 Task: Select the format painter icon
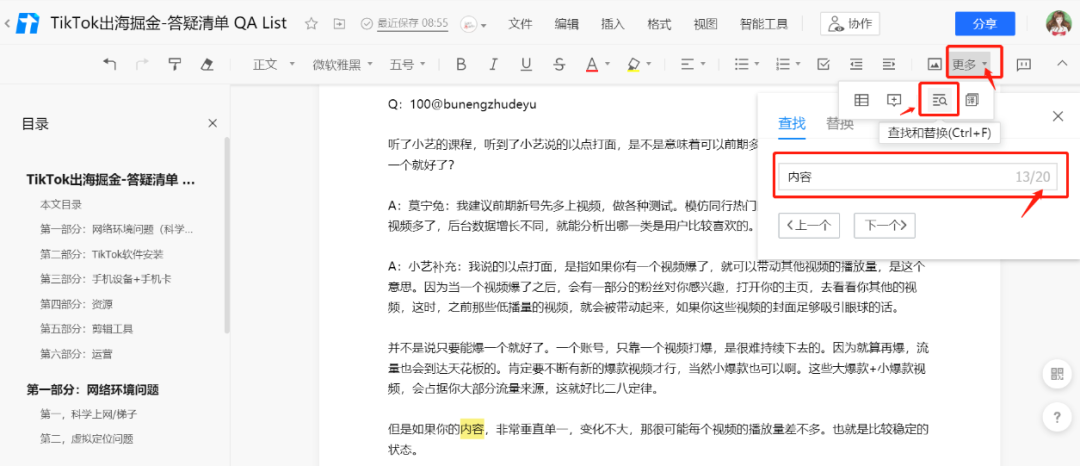click(175, 64)
